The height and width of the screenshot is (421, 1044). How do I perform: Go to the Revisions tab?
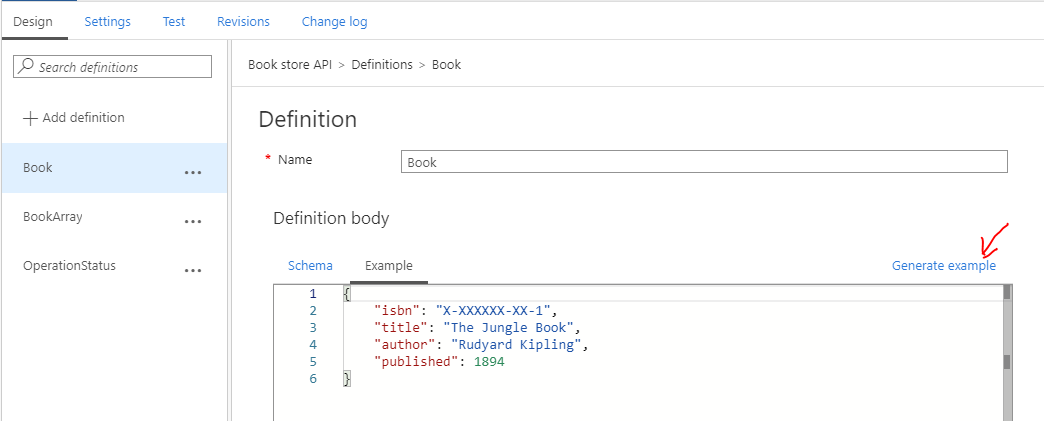tap(243, 21)
